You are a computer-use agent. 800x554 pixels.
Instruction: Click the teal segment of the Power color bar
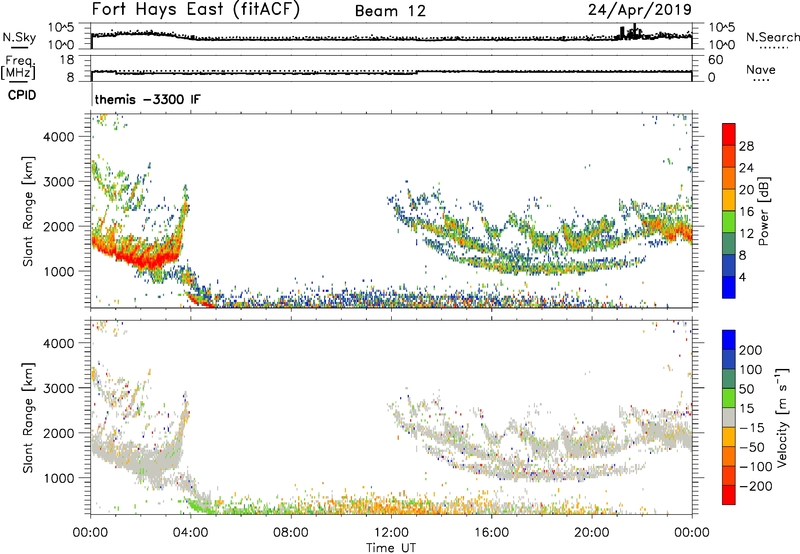pyautogui.click(x=729, y=243)
